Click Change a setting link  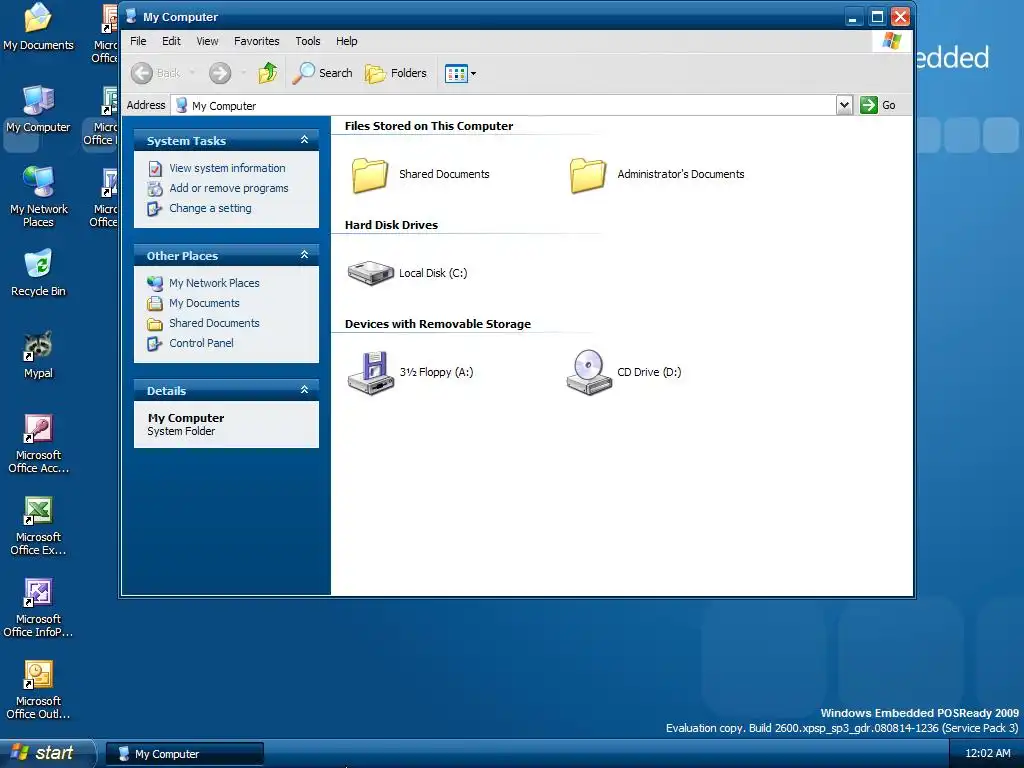click(x=210, y=208)
